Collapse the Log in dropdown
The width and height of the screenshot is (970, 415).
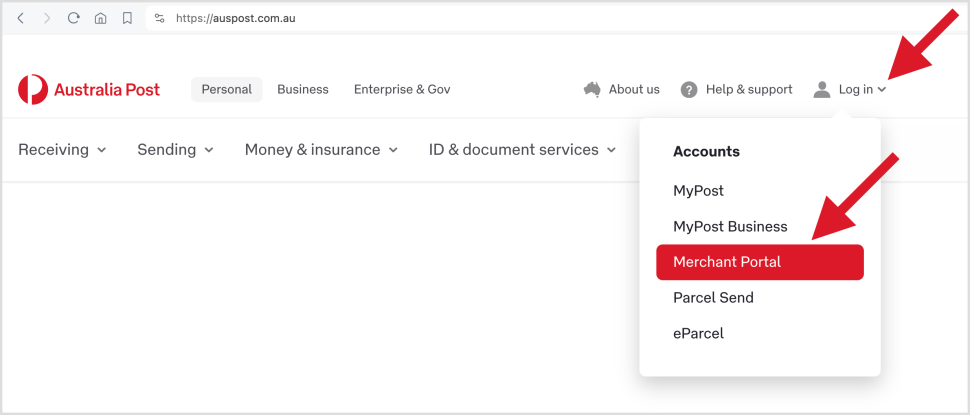[862, 90]
